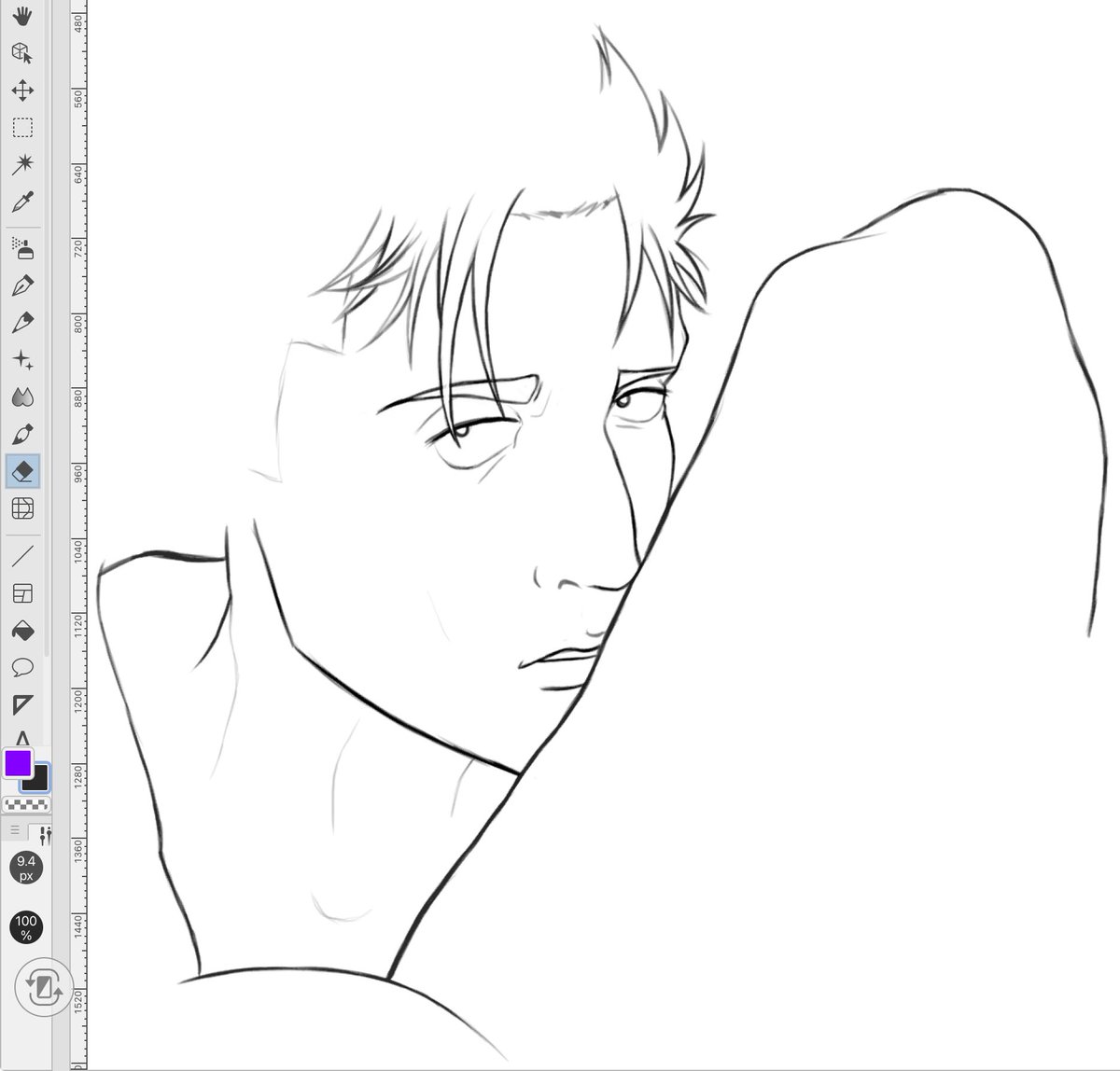The height and width of the screenshot is (1071, 1120).
Task: Select the straight line Figure tool
Action: pyautogui.click(x=23, y=556)
